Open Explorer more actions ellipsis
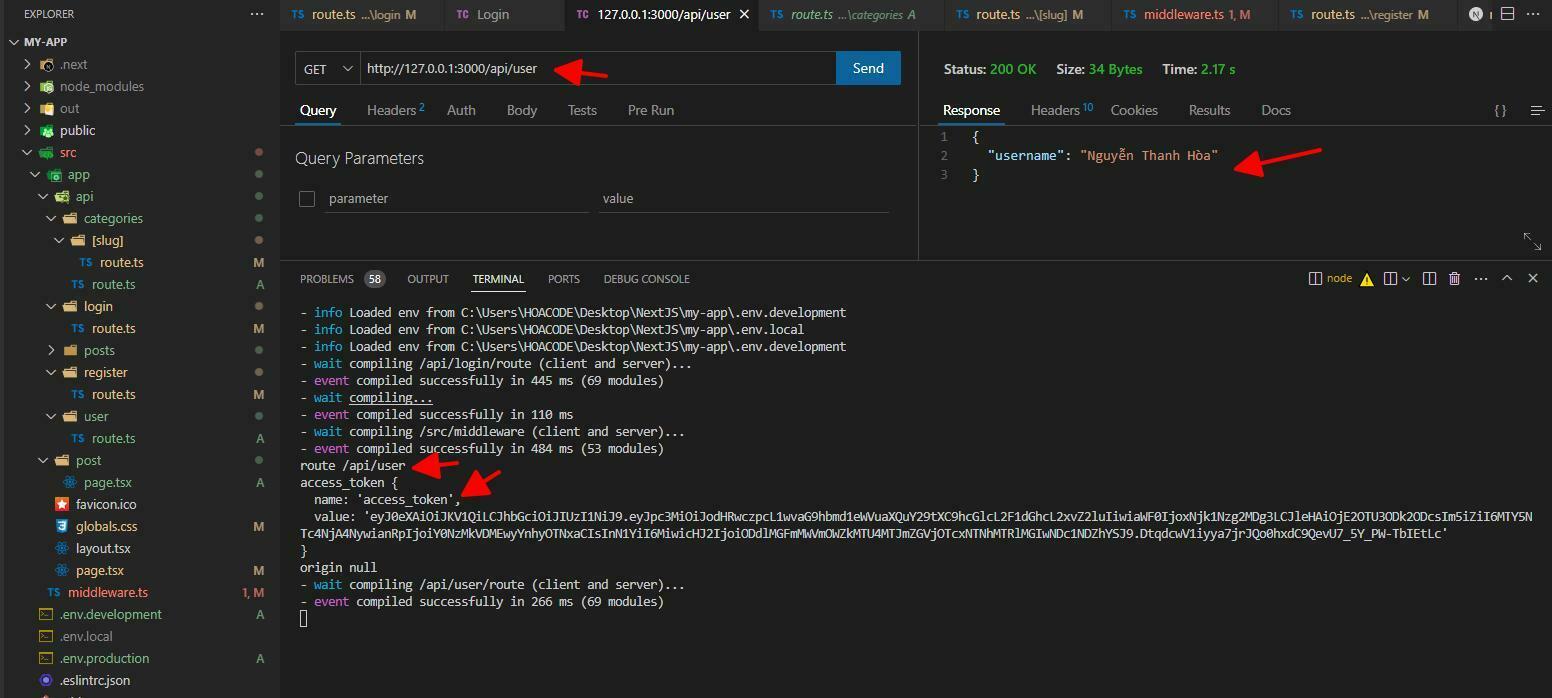 [x=257, y=13]
